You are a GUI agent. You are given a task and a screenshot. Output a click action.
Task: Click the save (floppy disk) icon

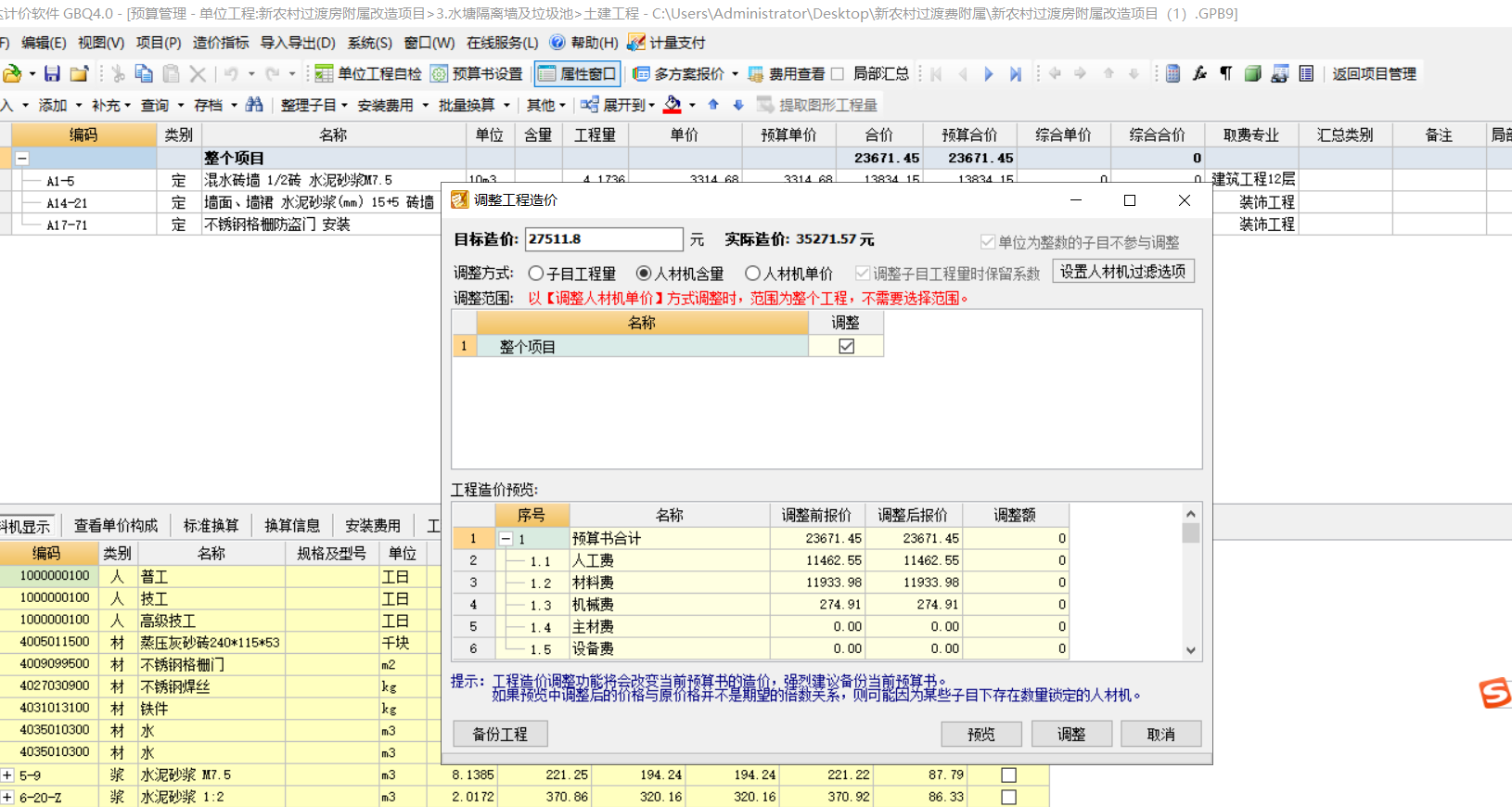(x=52, y=73)
